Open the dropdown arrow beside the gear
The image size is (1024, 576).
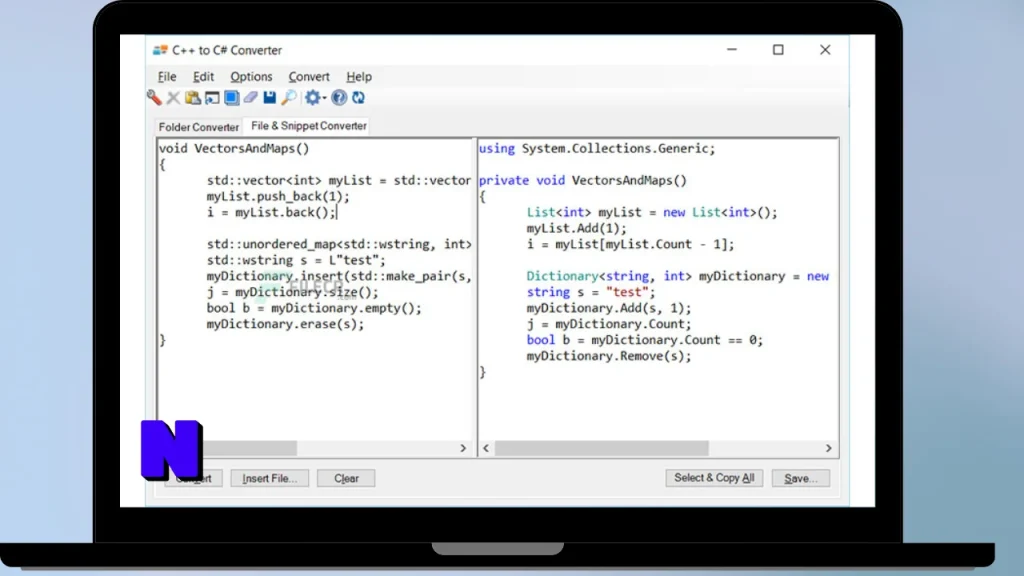tap(325, 98)
